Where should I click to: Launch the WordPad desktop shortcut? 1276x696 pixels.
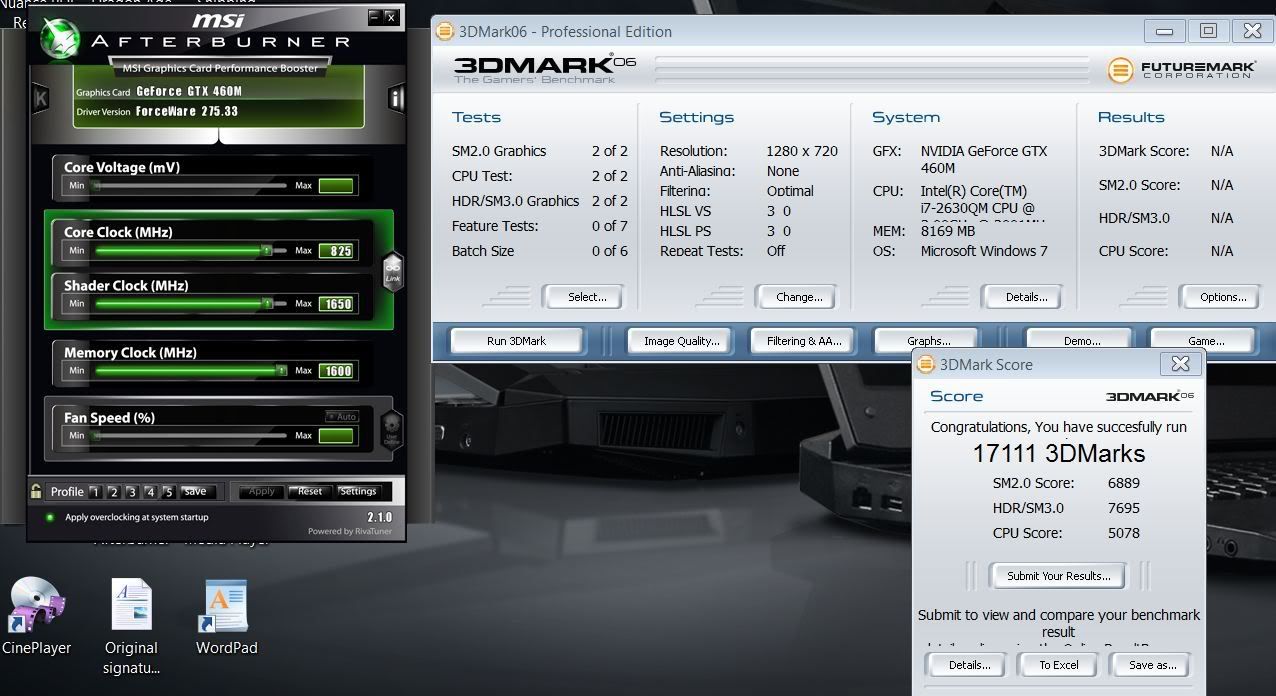[x=225, y=606]
